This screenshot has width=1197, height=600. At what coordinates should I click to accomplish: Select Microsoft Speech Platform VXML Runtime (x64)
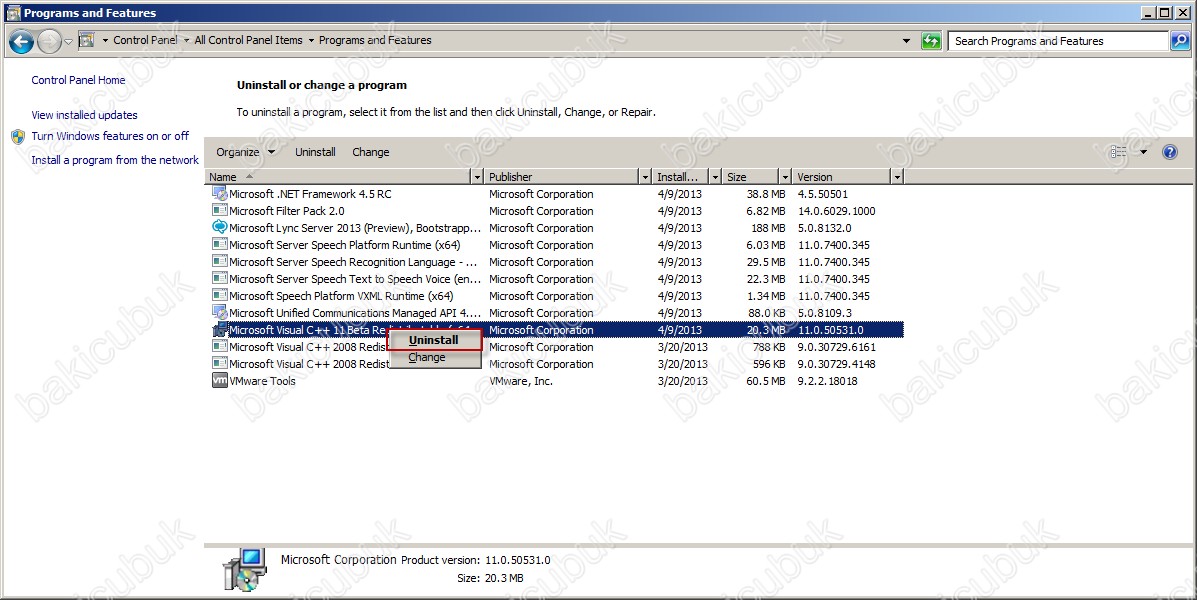[x=340, y=295]
